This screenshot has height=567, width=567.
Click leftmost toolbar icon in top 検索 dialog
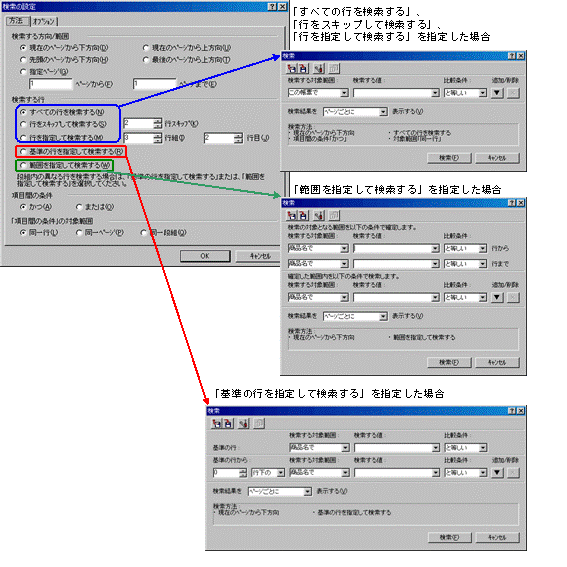[x=291, y=68]
